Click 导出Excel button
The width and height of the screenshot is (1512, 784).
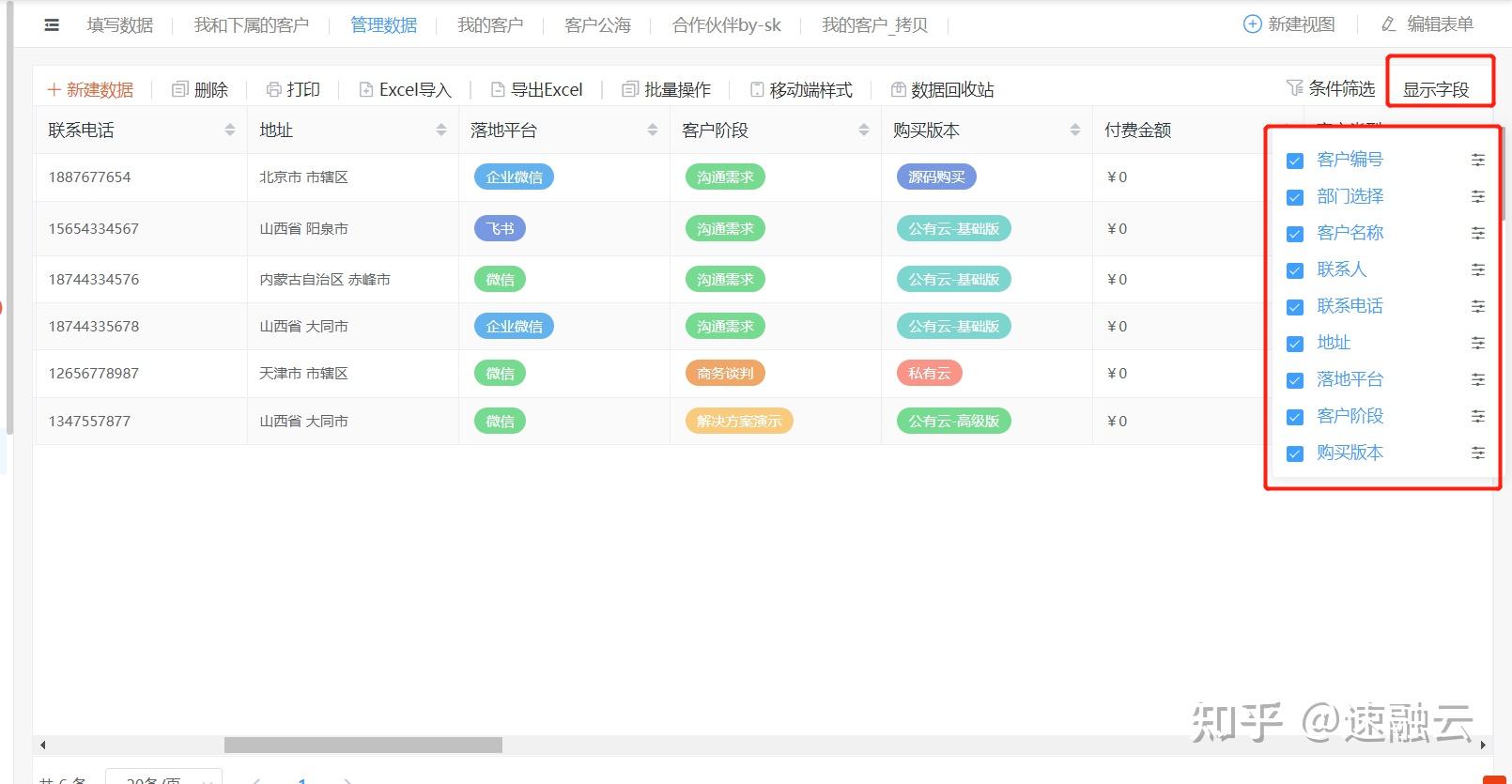coord(537,89)
